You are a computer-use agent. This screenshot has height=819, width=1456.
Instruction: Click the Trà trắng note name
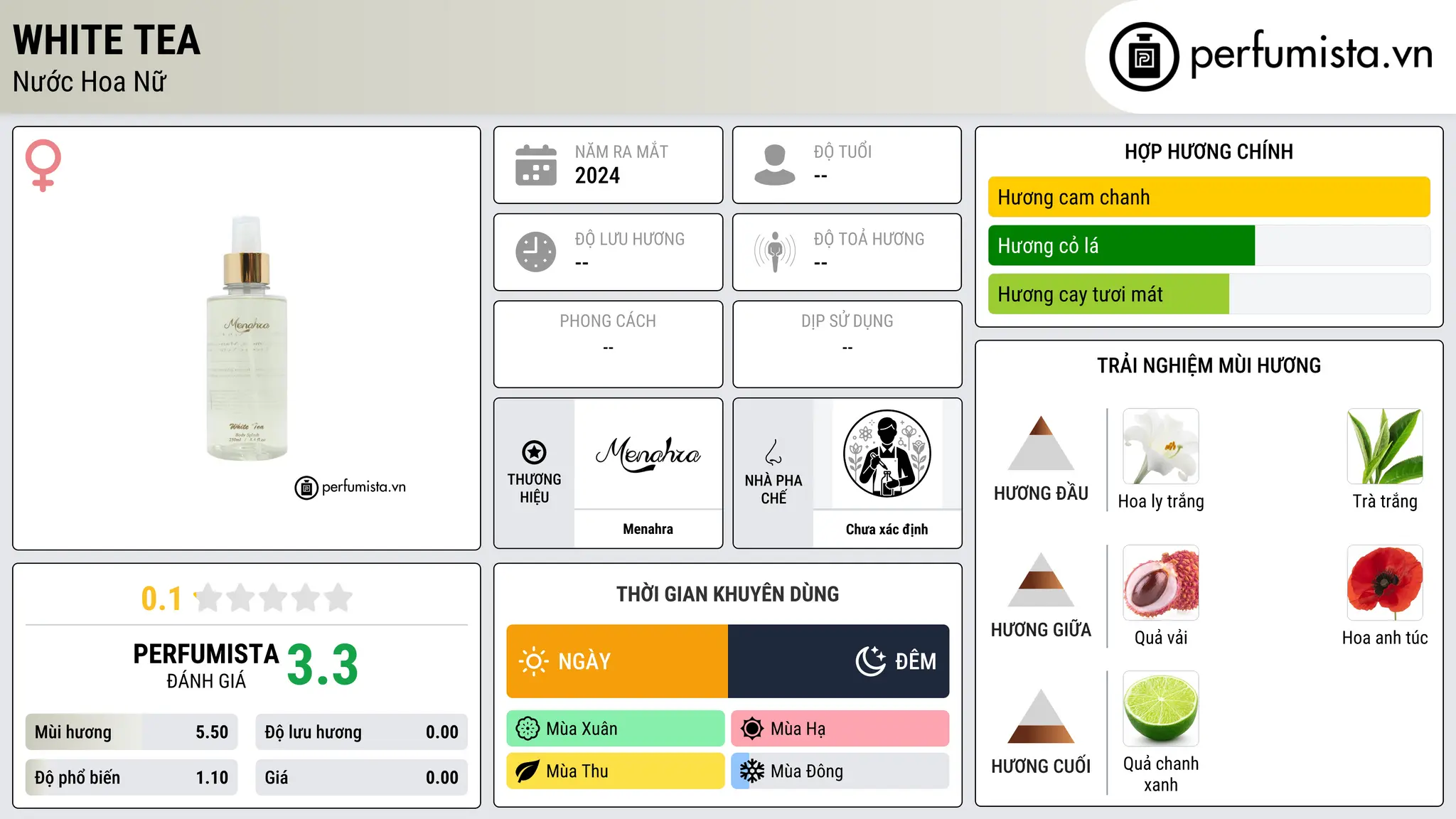coord(1385,501)
